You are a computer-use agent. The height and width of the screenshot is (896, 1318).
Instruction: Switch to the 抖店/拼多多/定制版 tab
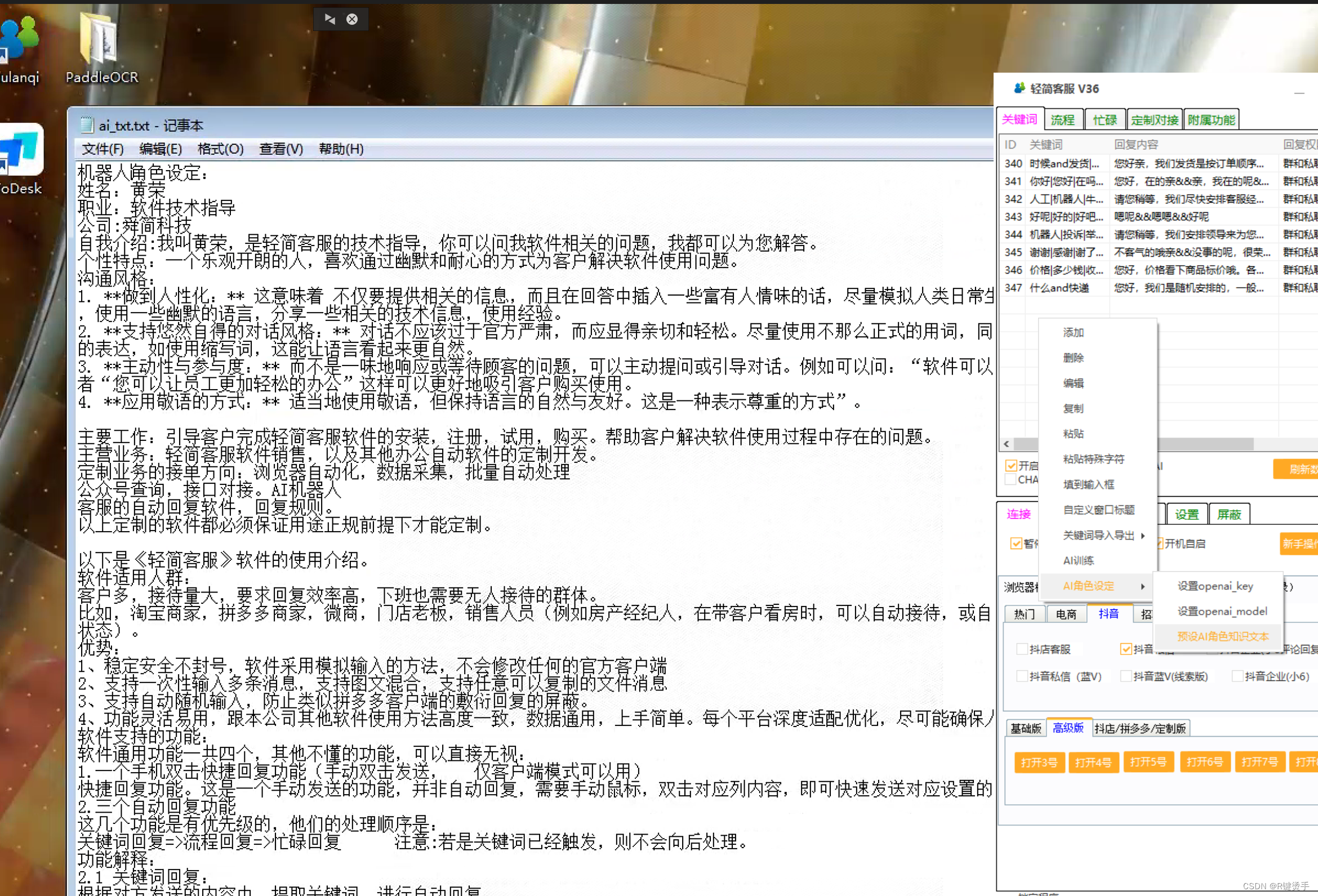pos(1141,728)
